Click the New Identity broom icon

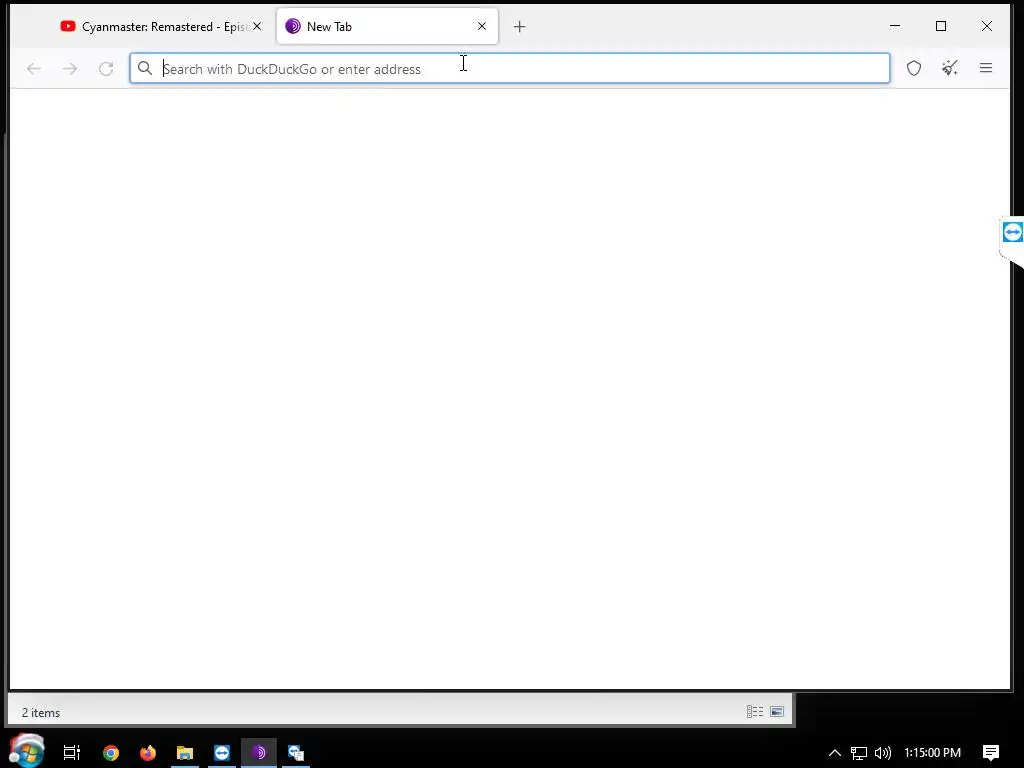[950, 68]
